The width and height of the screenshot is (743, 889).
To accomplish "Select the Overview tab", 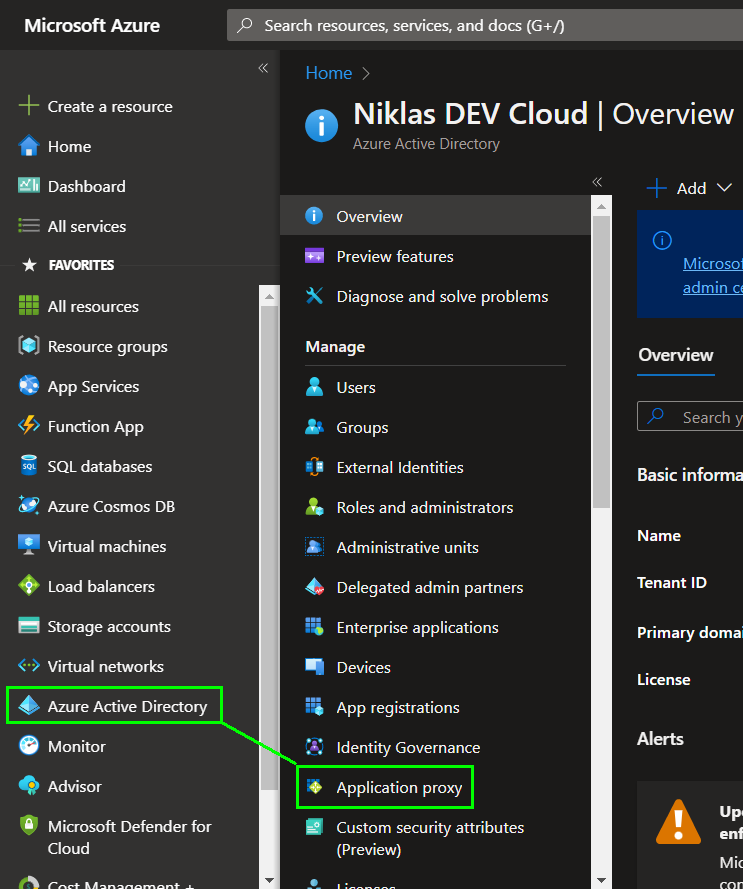I will [676, 355].
